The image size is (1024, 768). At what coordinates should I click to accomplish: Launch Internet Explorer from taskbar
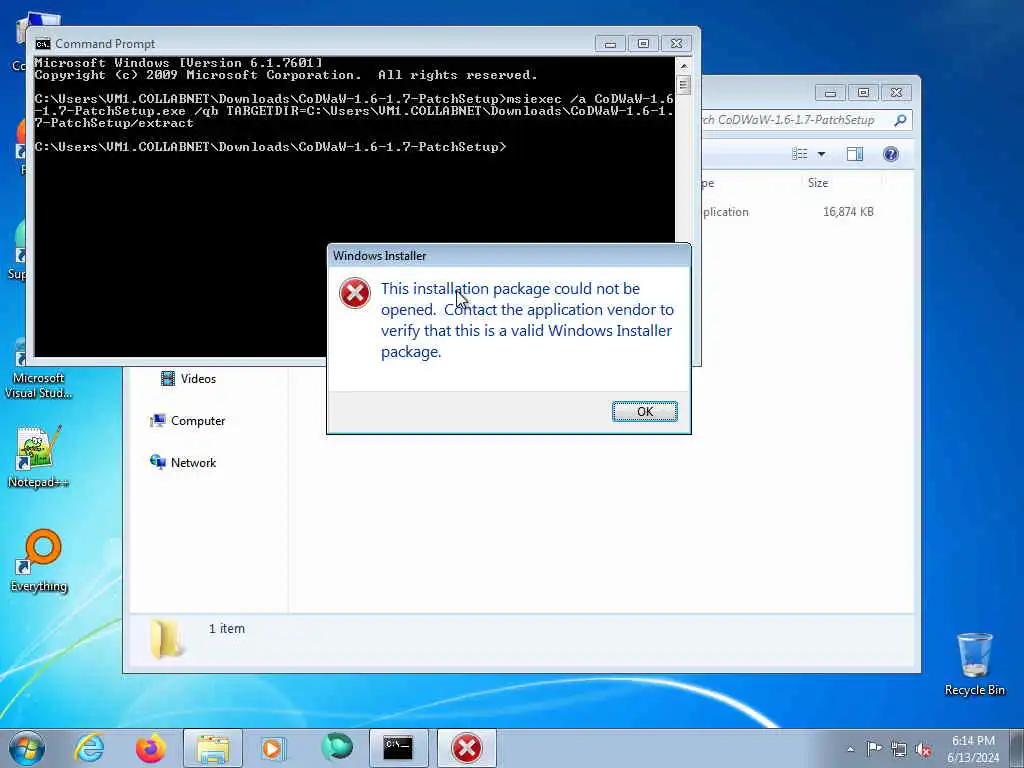click(x=89, y=748)
